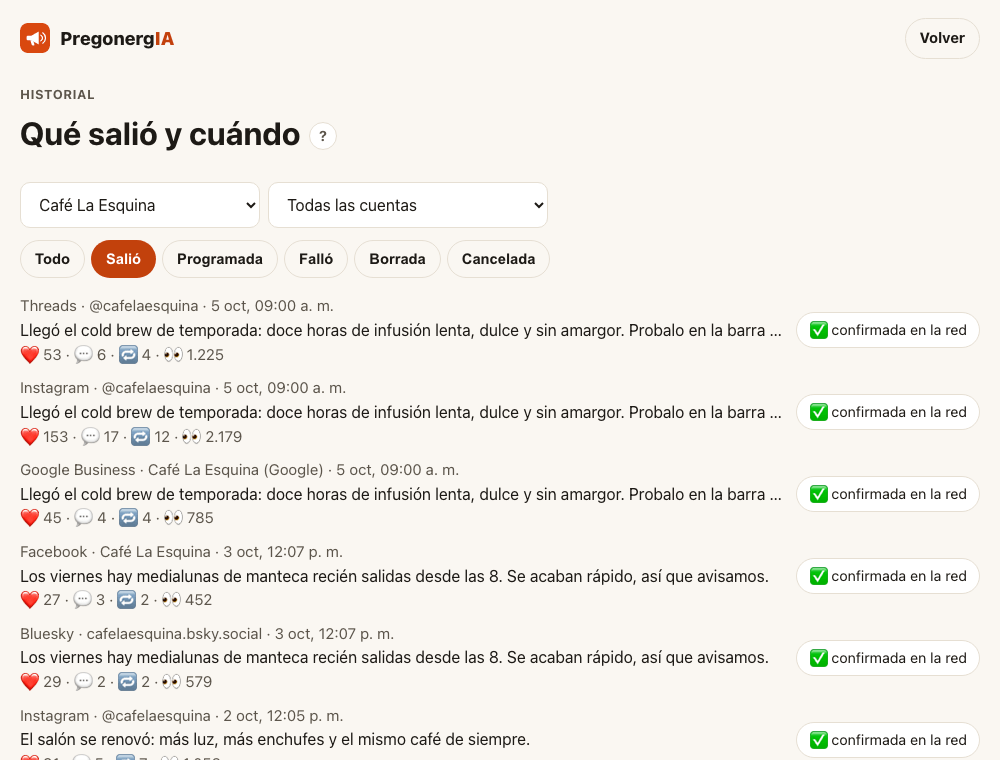Click heart icon on Instagram 5 oct post
1000x760 pixels.
tap(29, 437)
